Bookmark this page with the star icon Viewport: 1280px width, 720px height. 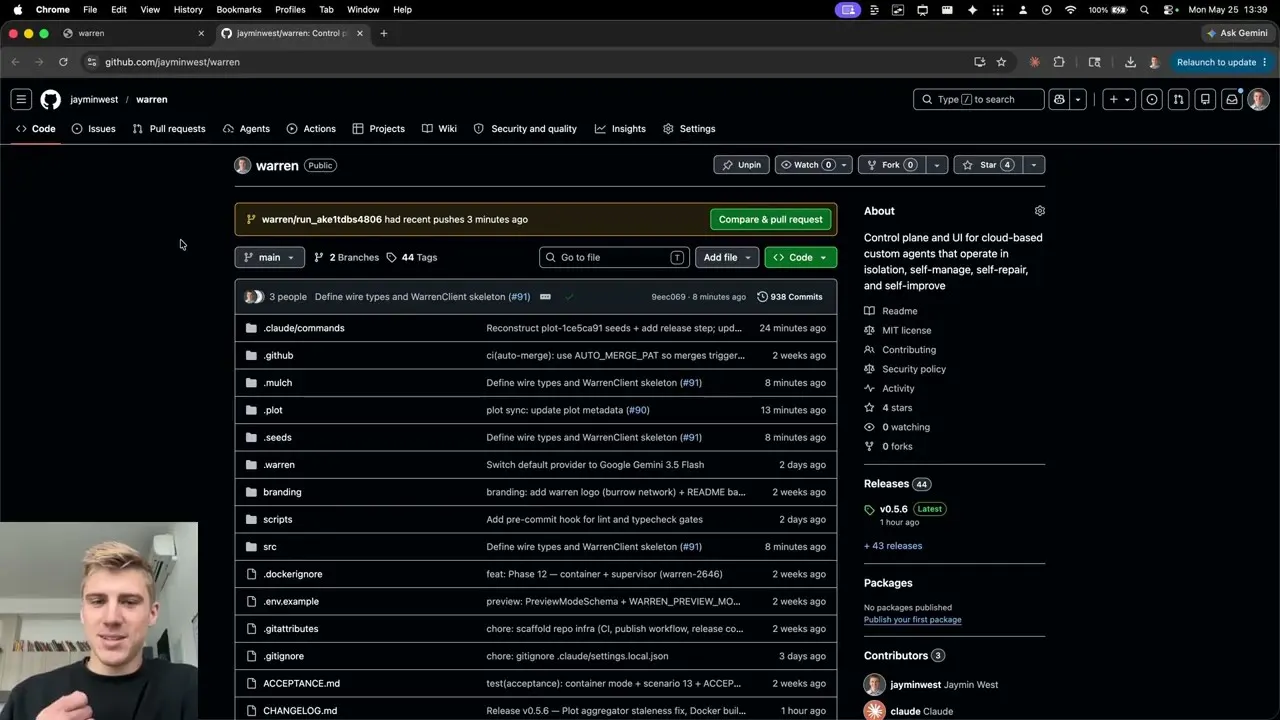(x=1001, y=62)
